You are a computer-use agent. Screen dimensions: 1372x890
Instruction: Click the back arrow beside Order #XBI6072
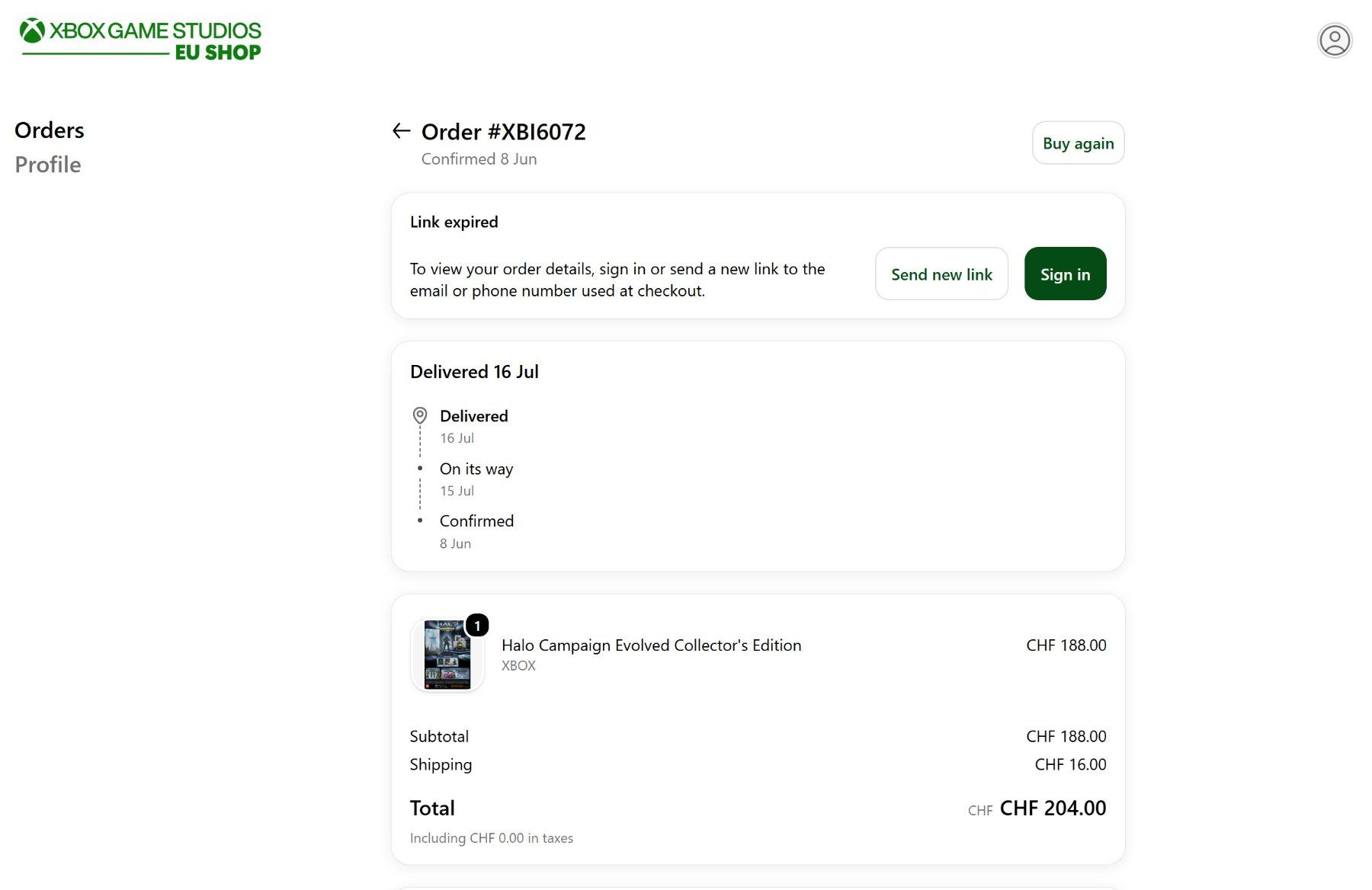tap(401, 131)
